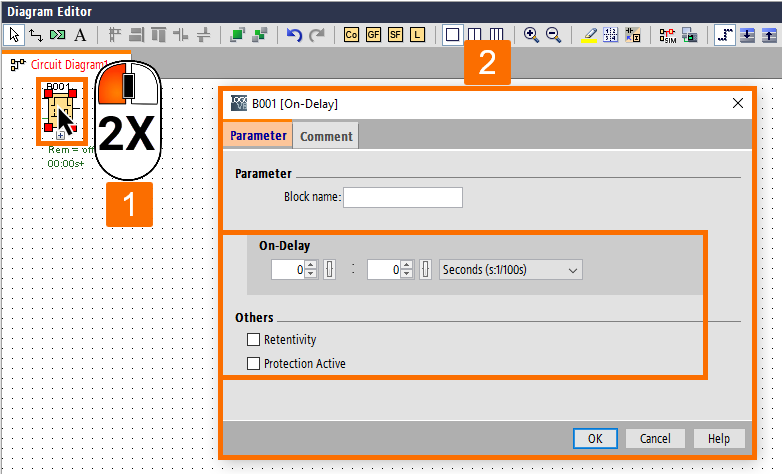Open the GF basic functions list
Image resolution: width=782 pixels, height=474 pixels.
(x=373, y=35)
